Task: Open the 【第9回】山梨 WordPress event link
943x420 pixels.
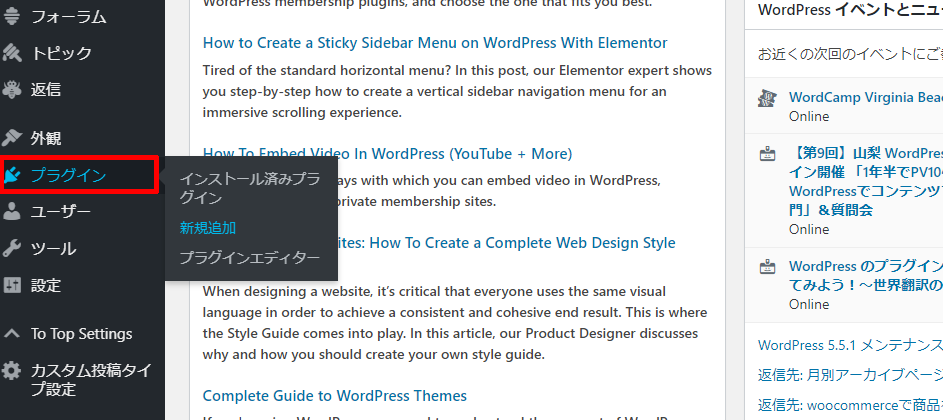Action: (865, 154)
